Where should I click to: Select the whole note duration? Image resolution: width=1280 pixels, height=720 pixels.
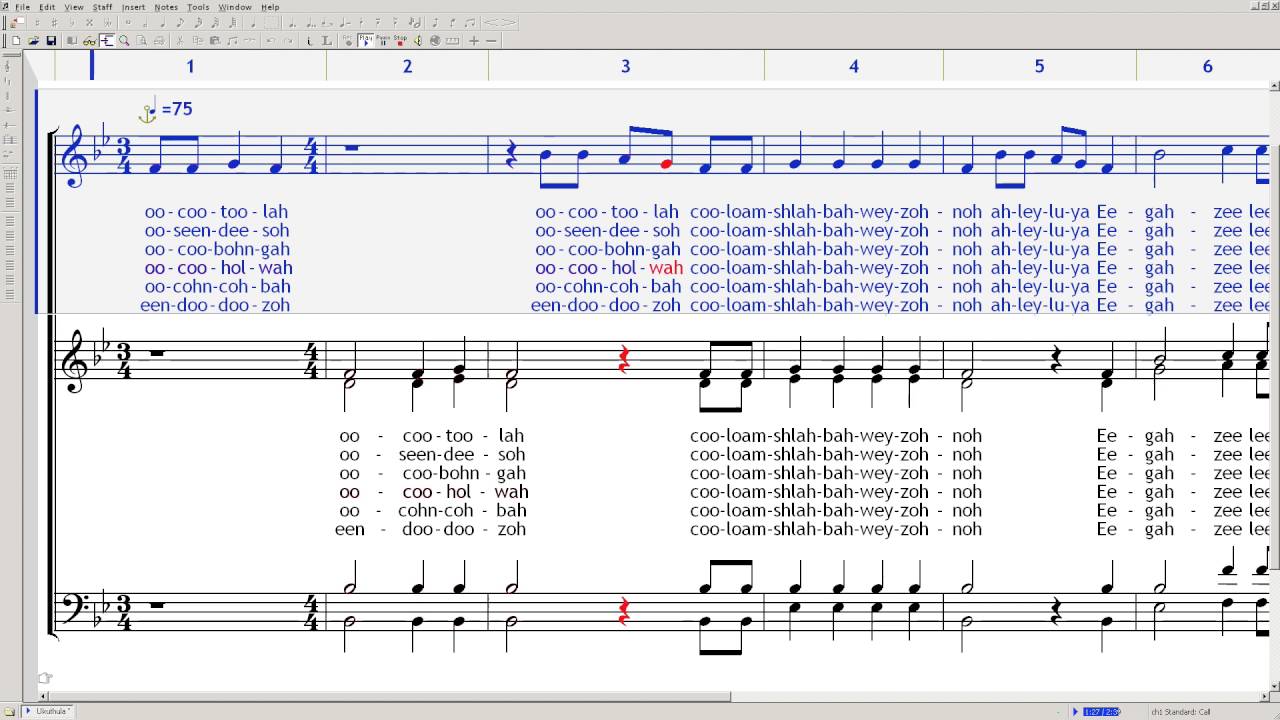(128, 22)
